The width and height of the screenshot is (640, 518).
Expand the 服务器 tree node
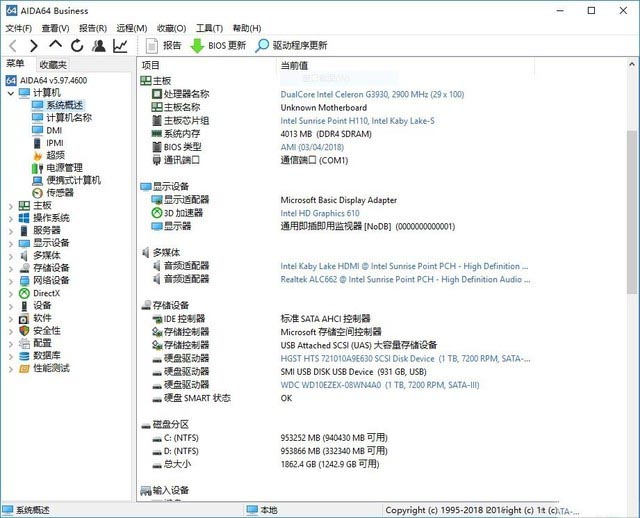[x=11, y=231]
